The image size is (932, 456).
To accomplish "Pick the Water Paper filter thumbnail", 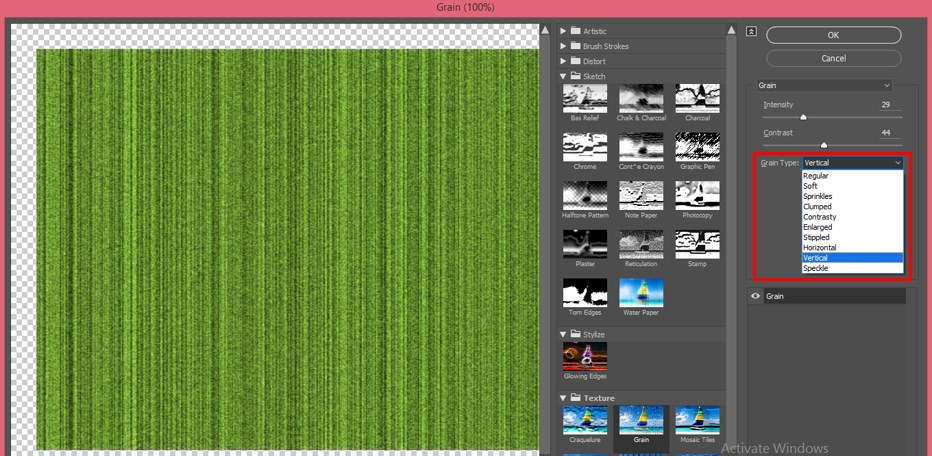I will point(641,293).
